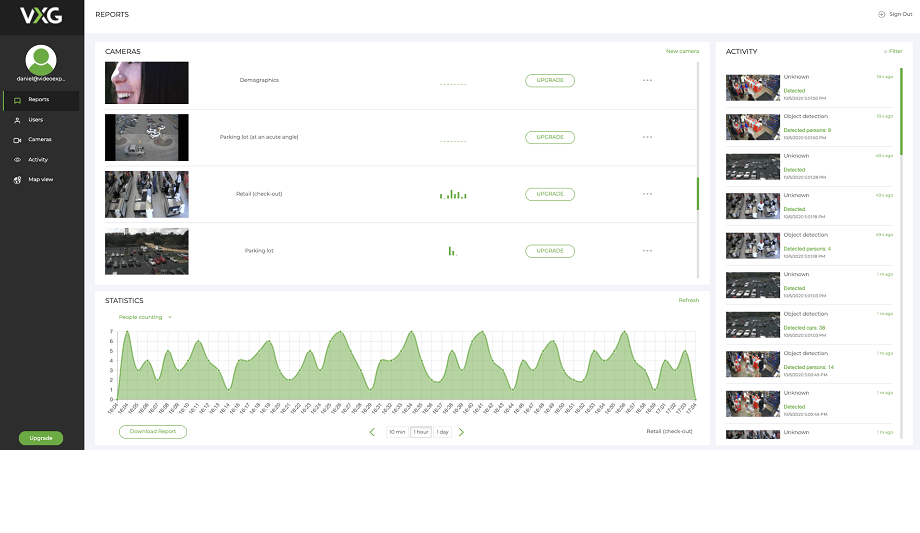Image resolution: width=920 pixels, height=533 pixels.
Task: Click Upgrade for Retail (check-out) camera
Action: point(550,194)
